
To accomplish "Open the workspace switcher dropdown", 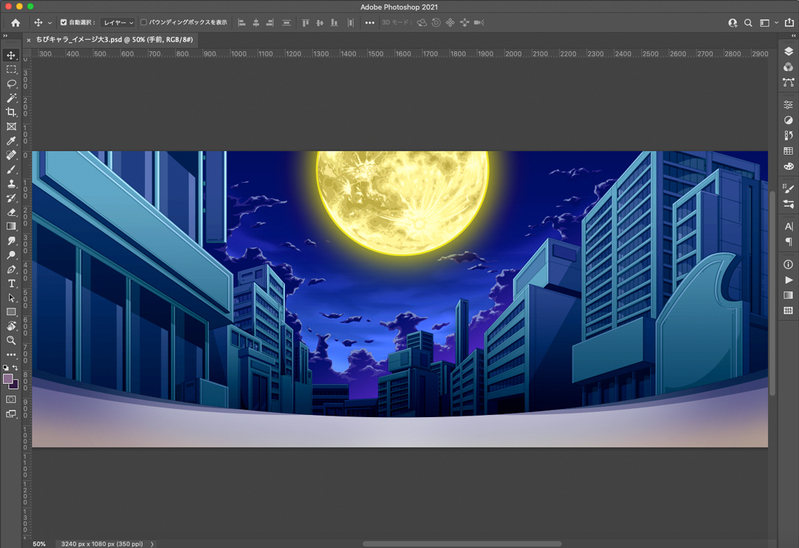I will click(x=768, y=22).
